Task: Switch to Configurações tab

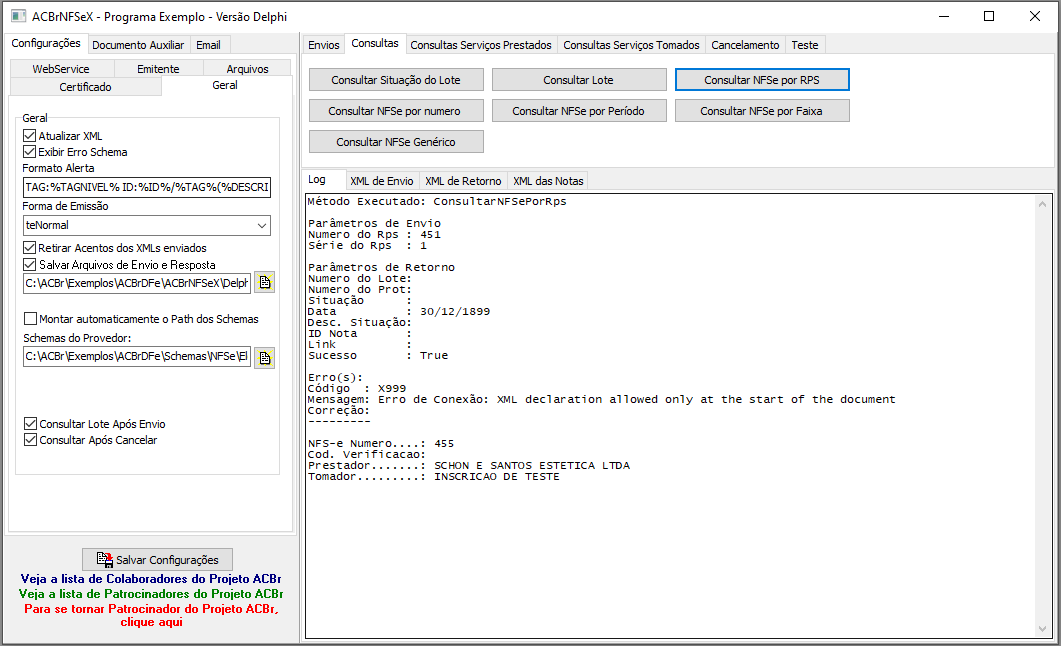Action: (46, 43)
